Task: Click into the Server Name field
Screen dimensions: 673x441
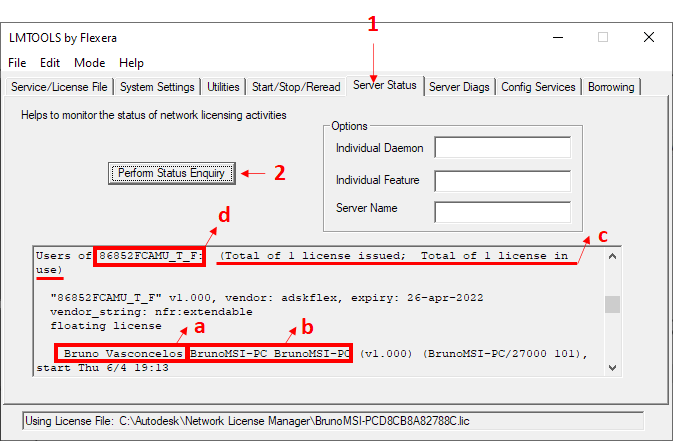Action: 503,212
